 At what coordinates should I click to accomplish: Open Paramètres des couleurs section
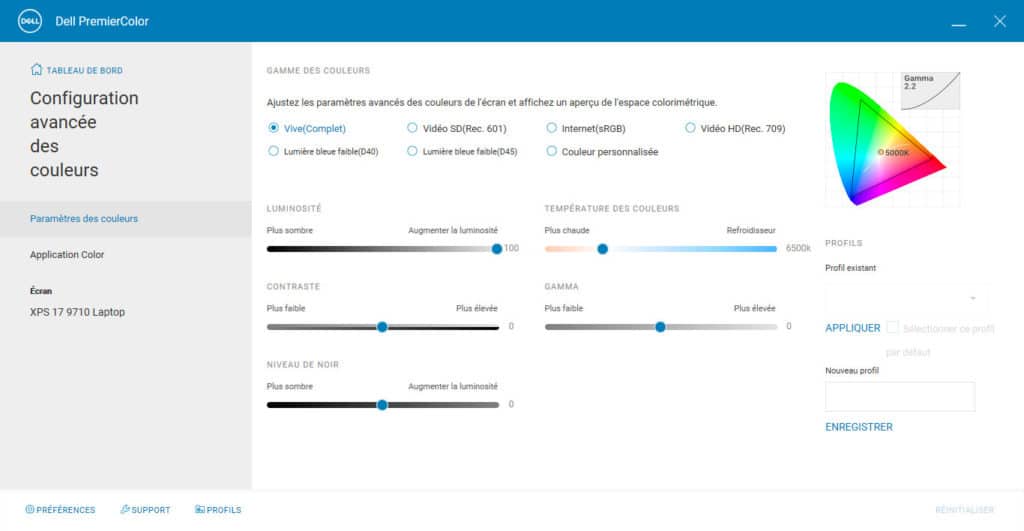[x=125, y=219]
